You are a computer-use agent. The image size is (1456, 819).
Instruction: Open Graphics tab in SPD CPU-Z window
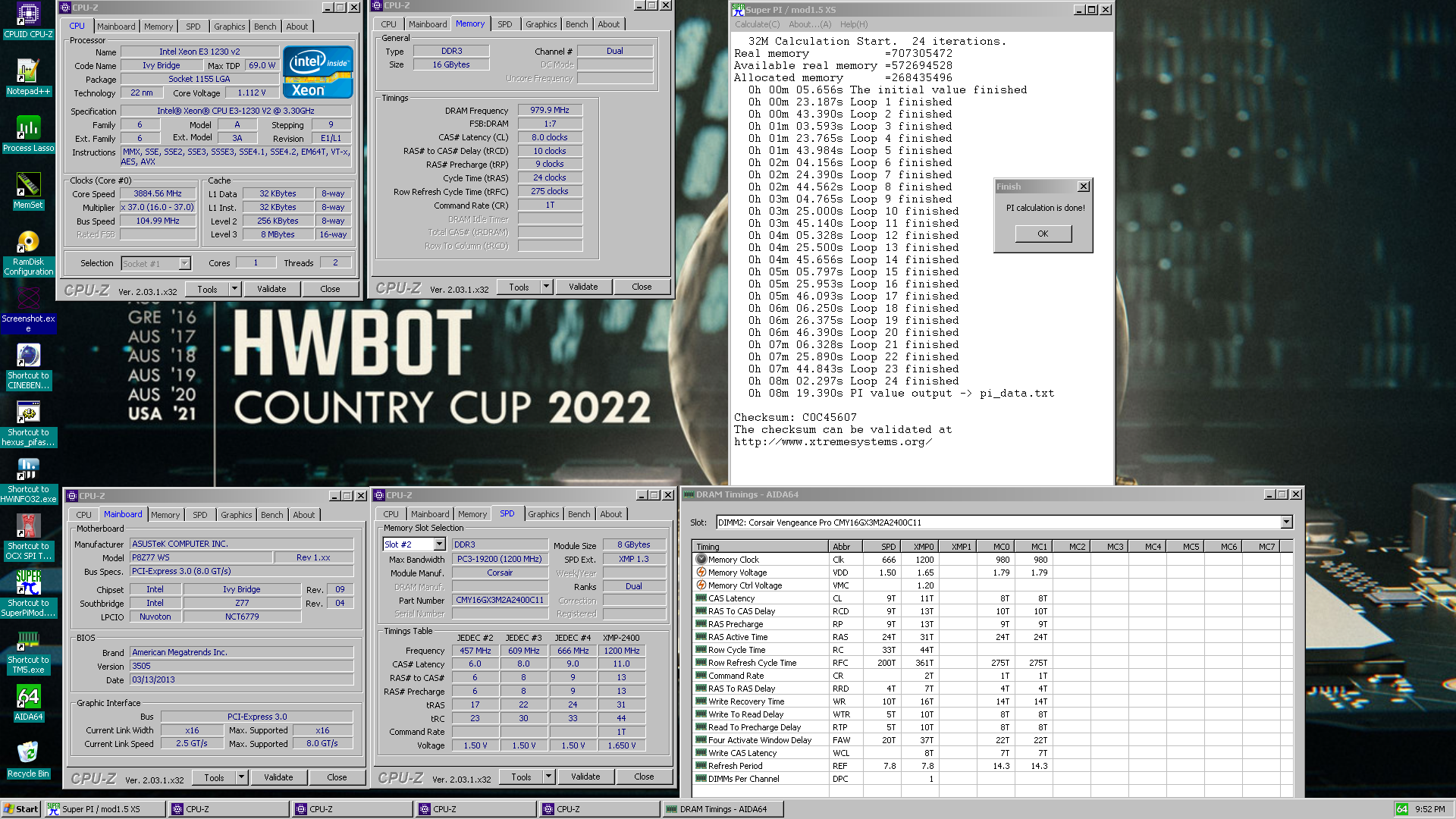pyautogui.click(x=543, y=514)
